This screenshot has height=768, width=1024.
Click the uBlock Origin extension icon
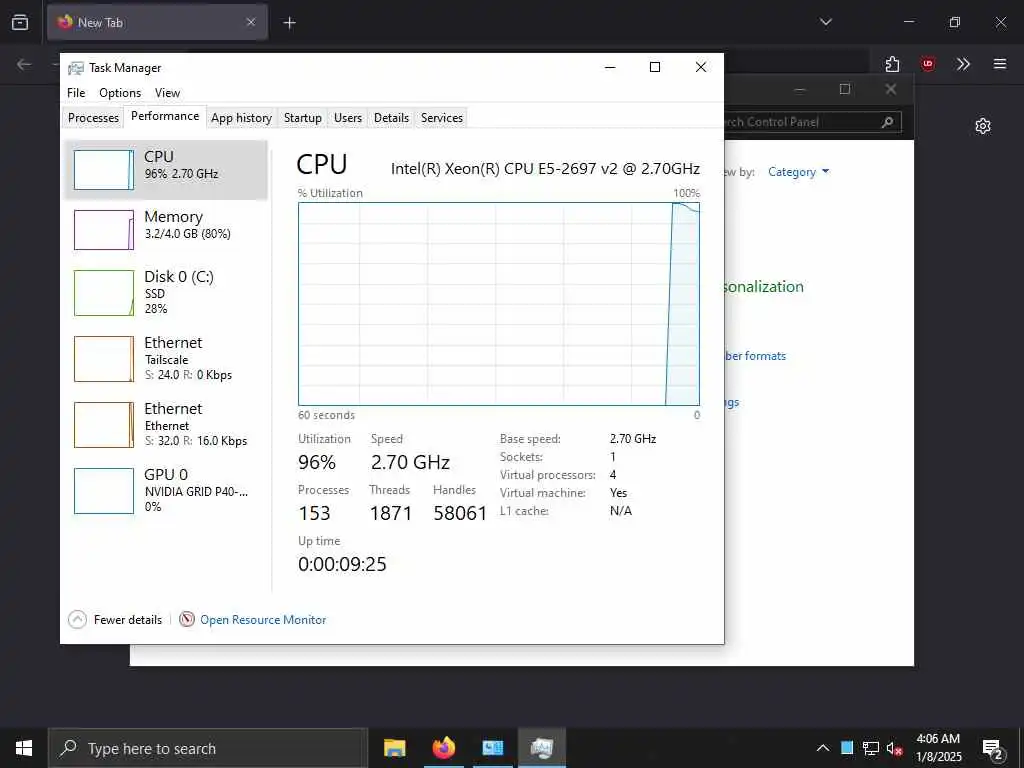click(x=928, y=64)
